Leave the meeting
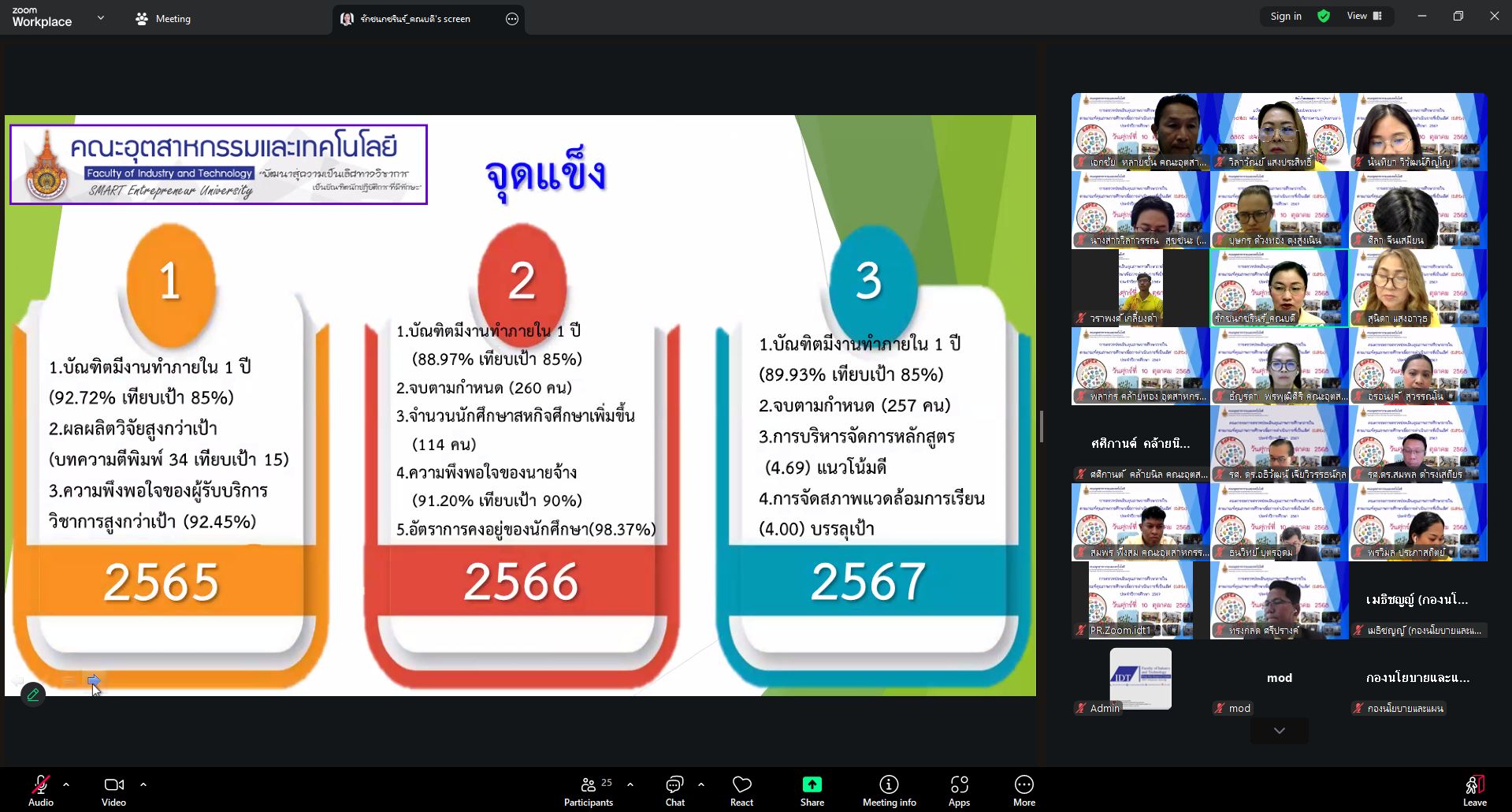This screenshot has width=1512, height=812. (1474, 790)
